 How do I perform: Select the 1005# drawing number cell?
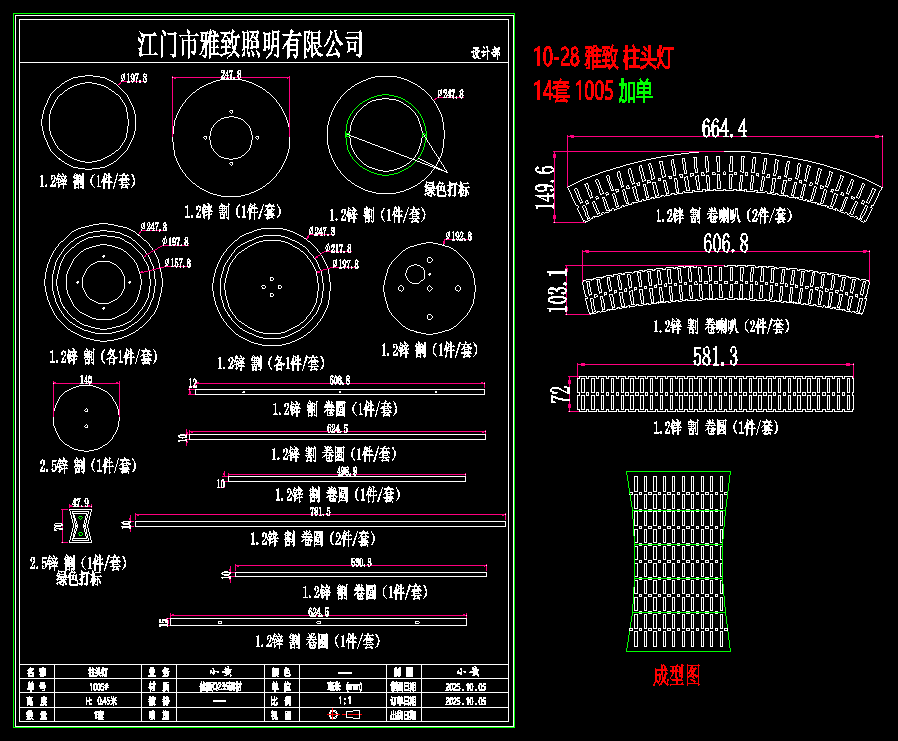click(x=98, y=687)
